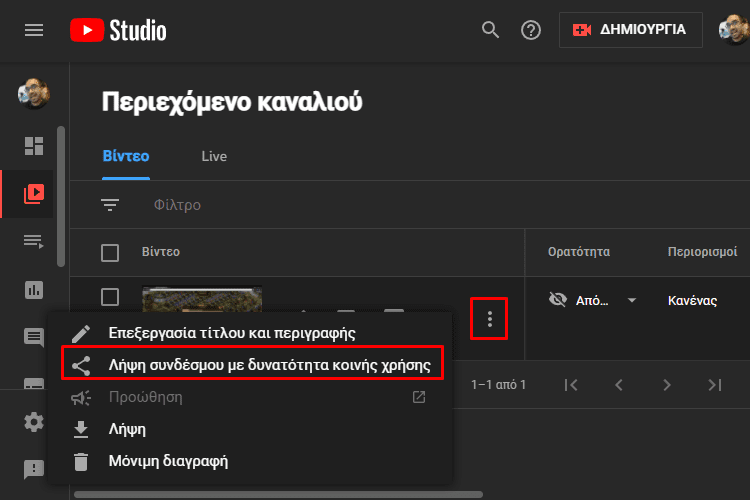This screenshot has height=500, width=750.
Task: Go to previous page arrow
Action: (618, 385)
